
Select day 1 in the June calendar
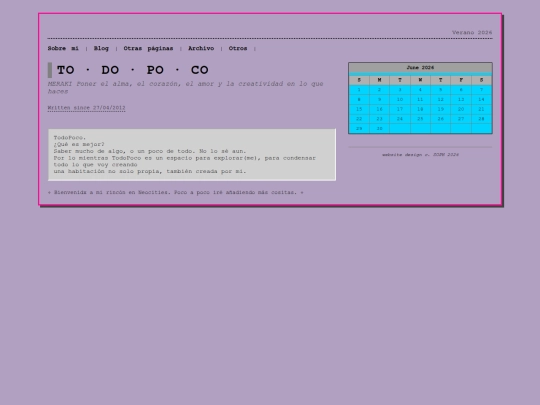pyautogui.click(x=359, y=90)
